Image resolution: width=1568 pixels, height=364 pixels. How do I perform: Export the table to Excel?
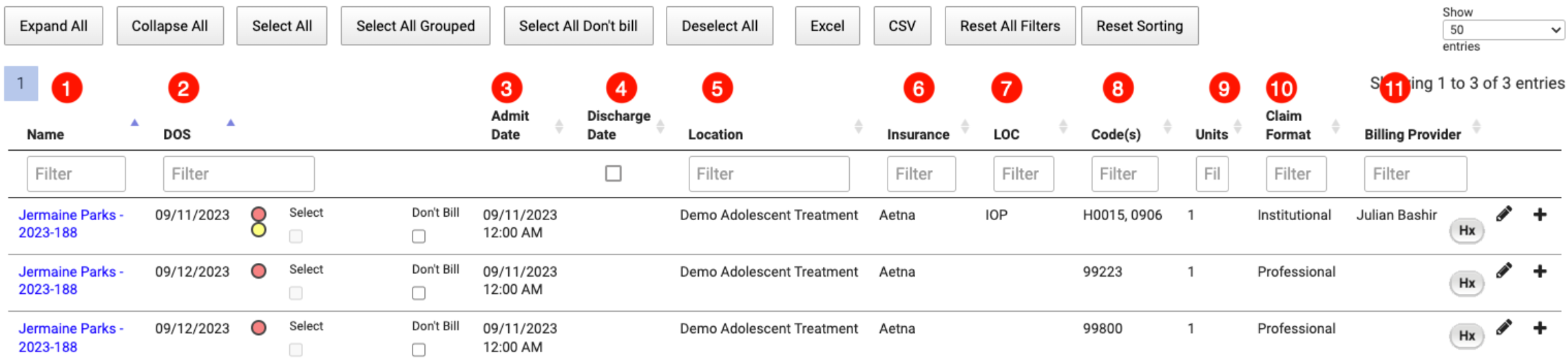coord(826,26)
